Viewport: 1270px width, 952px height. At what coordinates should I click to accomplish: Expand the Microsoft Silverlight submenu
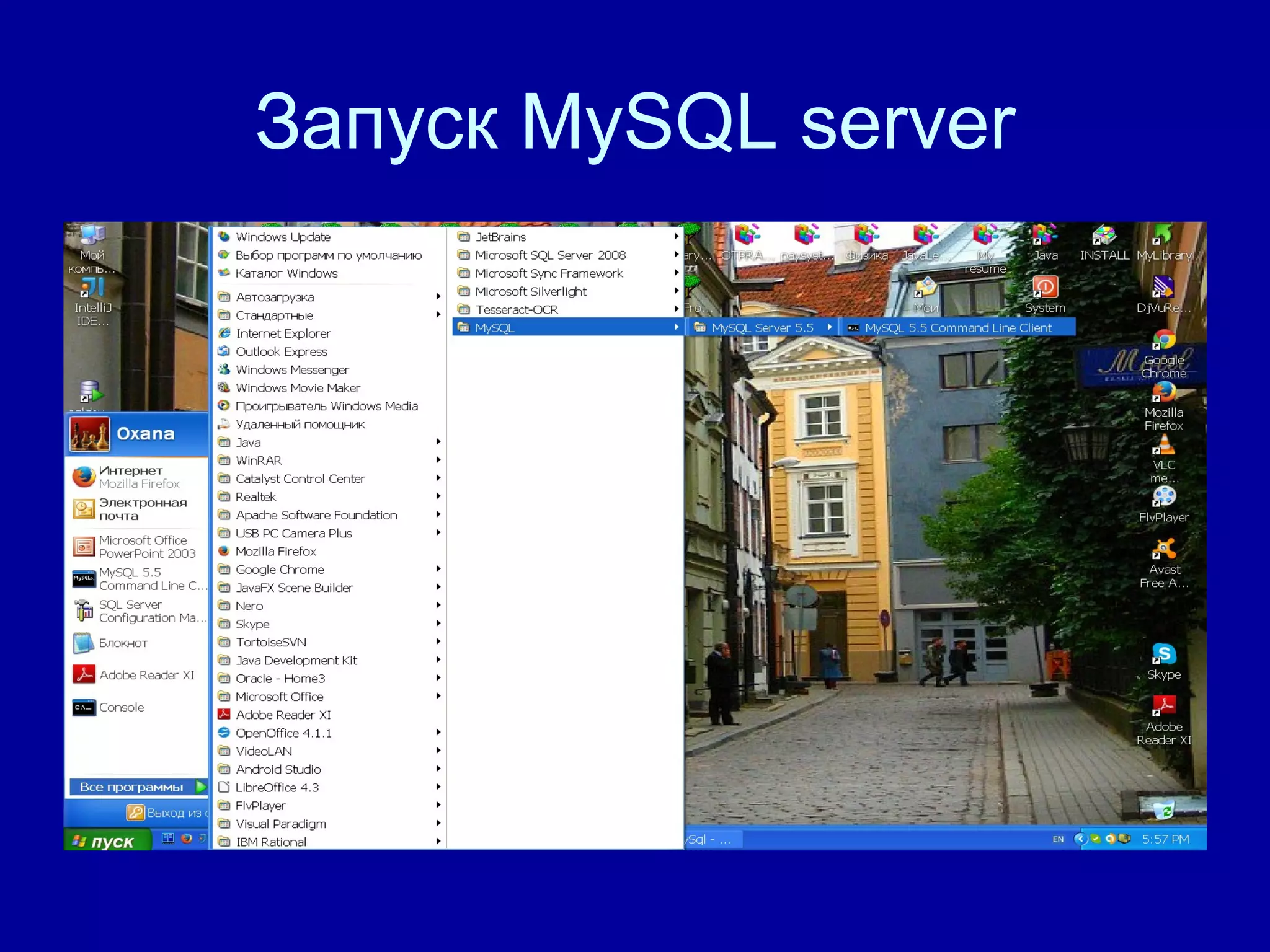tap(567, 291)
